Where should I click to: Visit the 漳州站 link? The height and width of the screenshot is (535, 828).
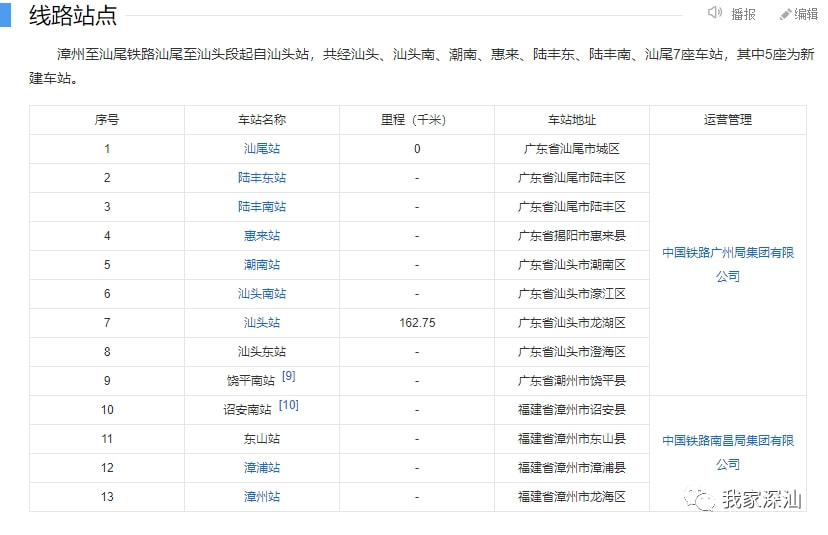(262, 497)
